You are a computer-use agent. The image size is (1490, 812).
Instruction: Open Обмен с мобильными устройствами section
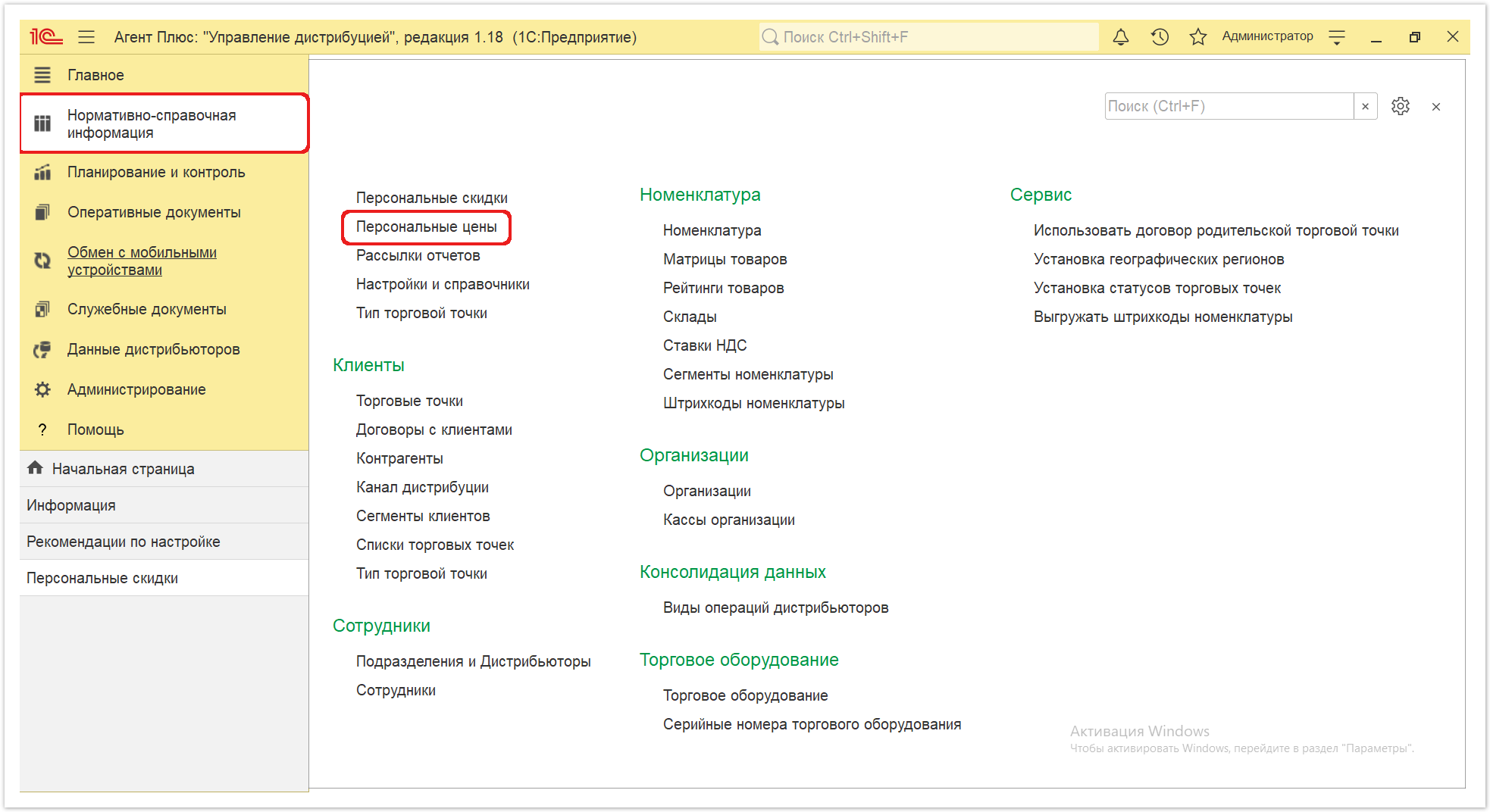164,261
